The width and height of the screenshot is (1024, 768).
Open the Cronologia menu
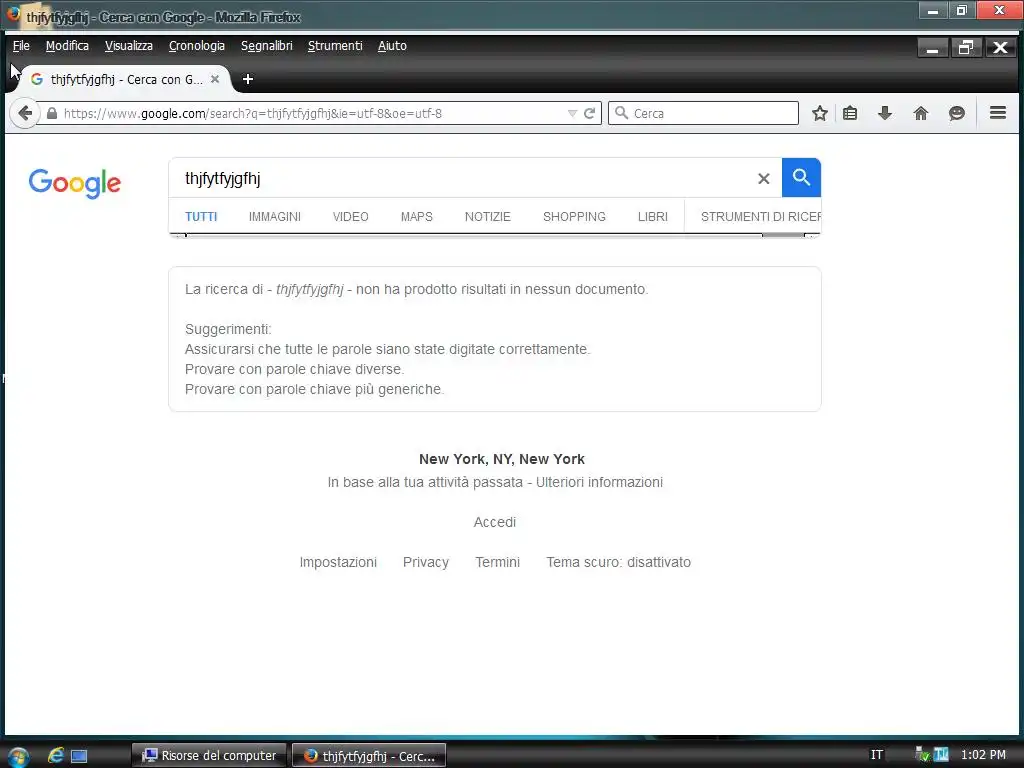(x=197, y=46)
